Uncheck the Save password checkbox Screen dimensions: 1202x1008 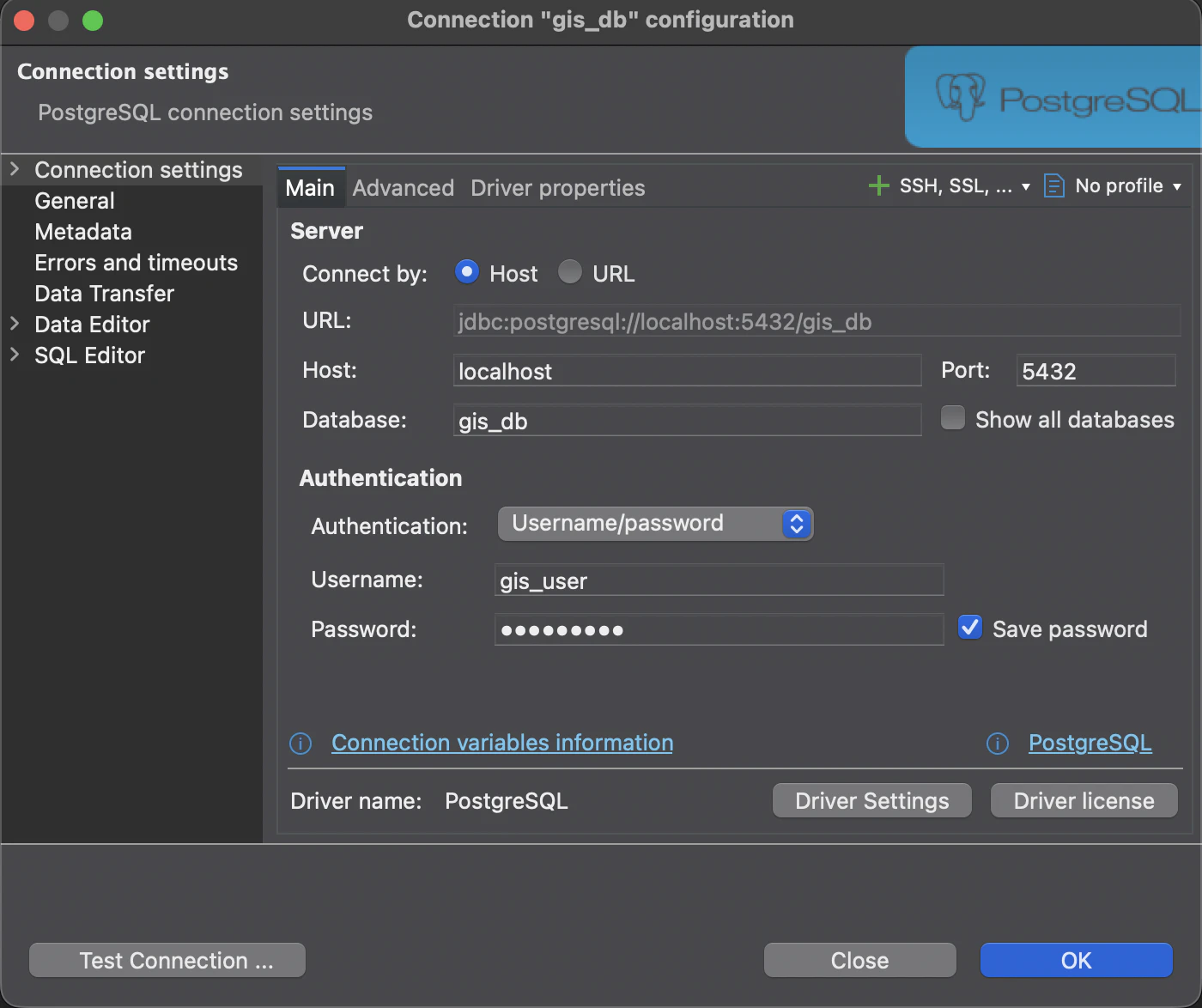[x=970, y=628]
